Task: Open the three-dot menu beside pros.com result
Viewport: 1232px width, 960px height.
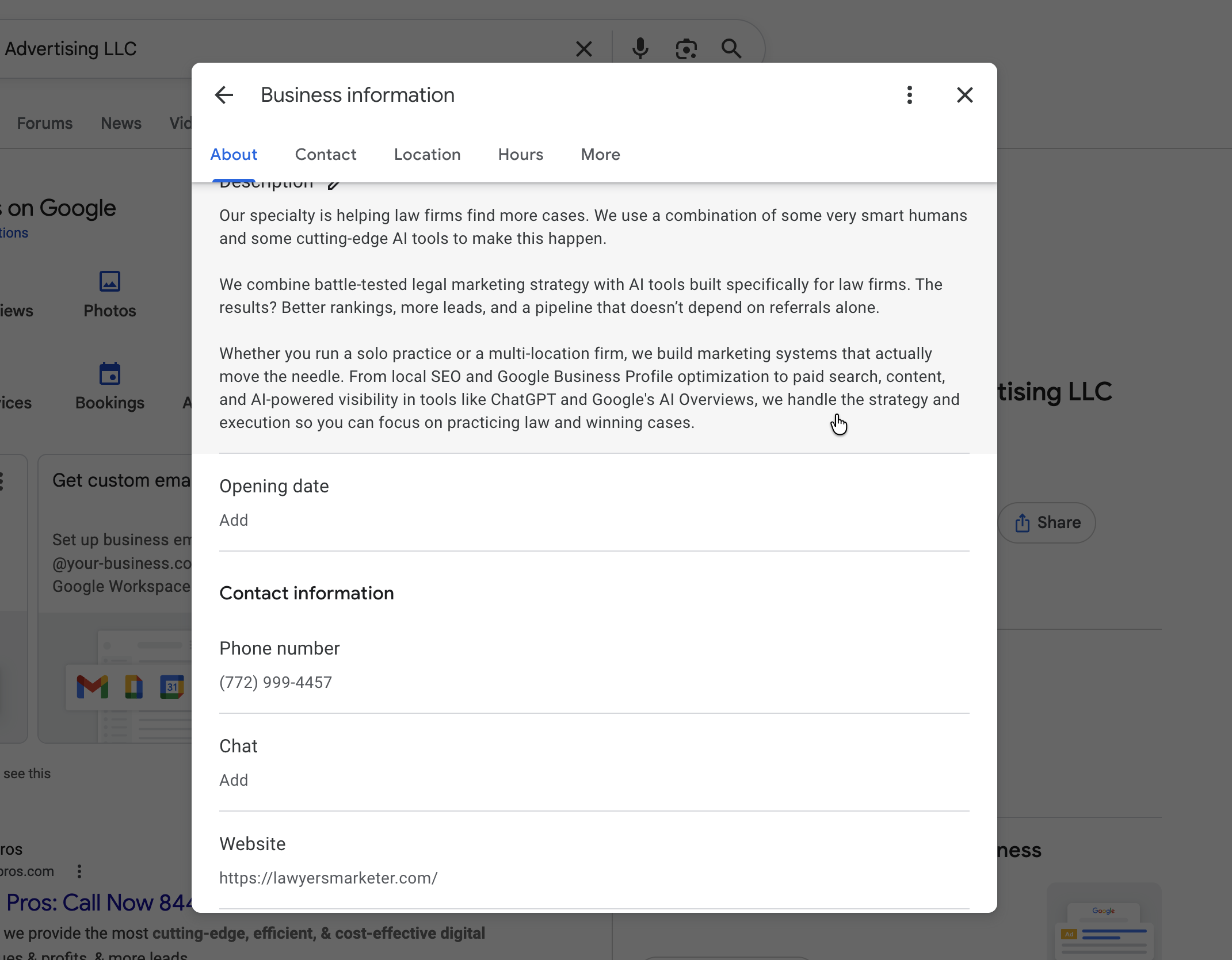Action: [x=79, y=871]
